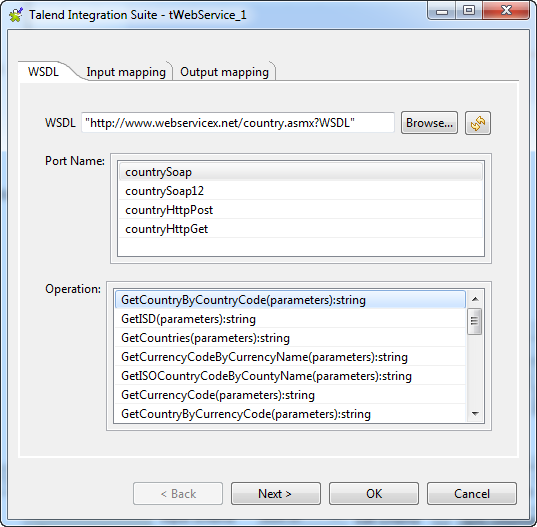
Task: Click the < Back button
Action: point(178,493)
